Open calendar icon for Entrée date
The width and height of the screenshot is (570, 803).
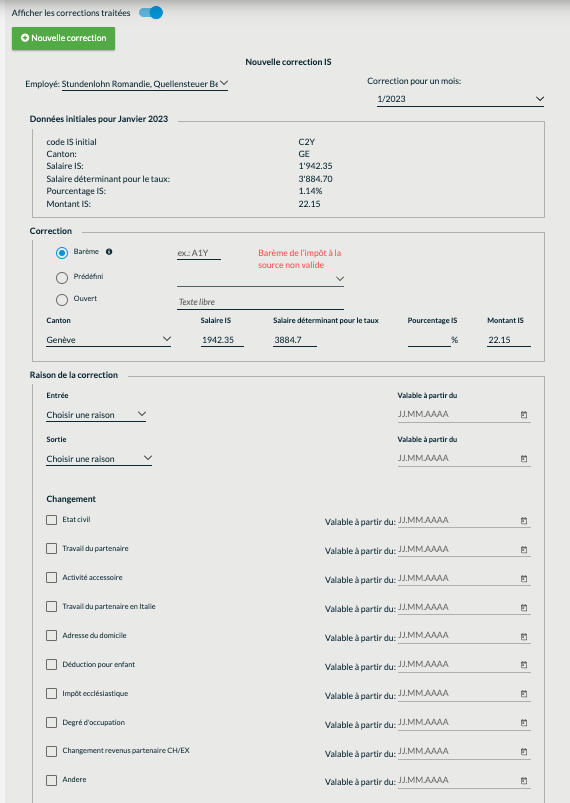click(524, 415)
